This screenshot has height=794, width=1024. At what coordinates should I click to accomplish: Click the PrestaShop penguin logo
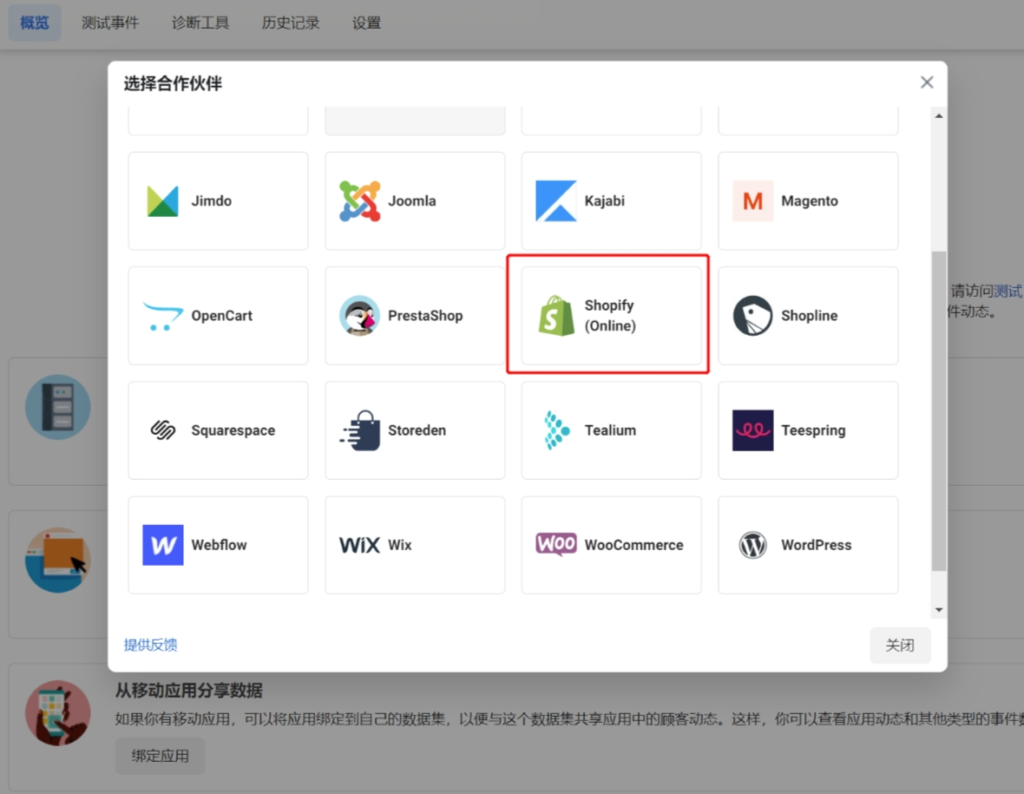(360, 316)
